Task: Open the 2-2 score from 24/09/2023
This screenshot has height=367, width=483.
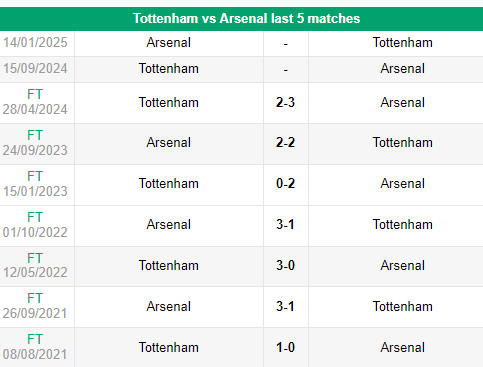Action: [x=285, y=143]
